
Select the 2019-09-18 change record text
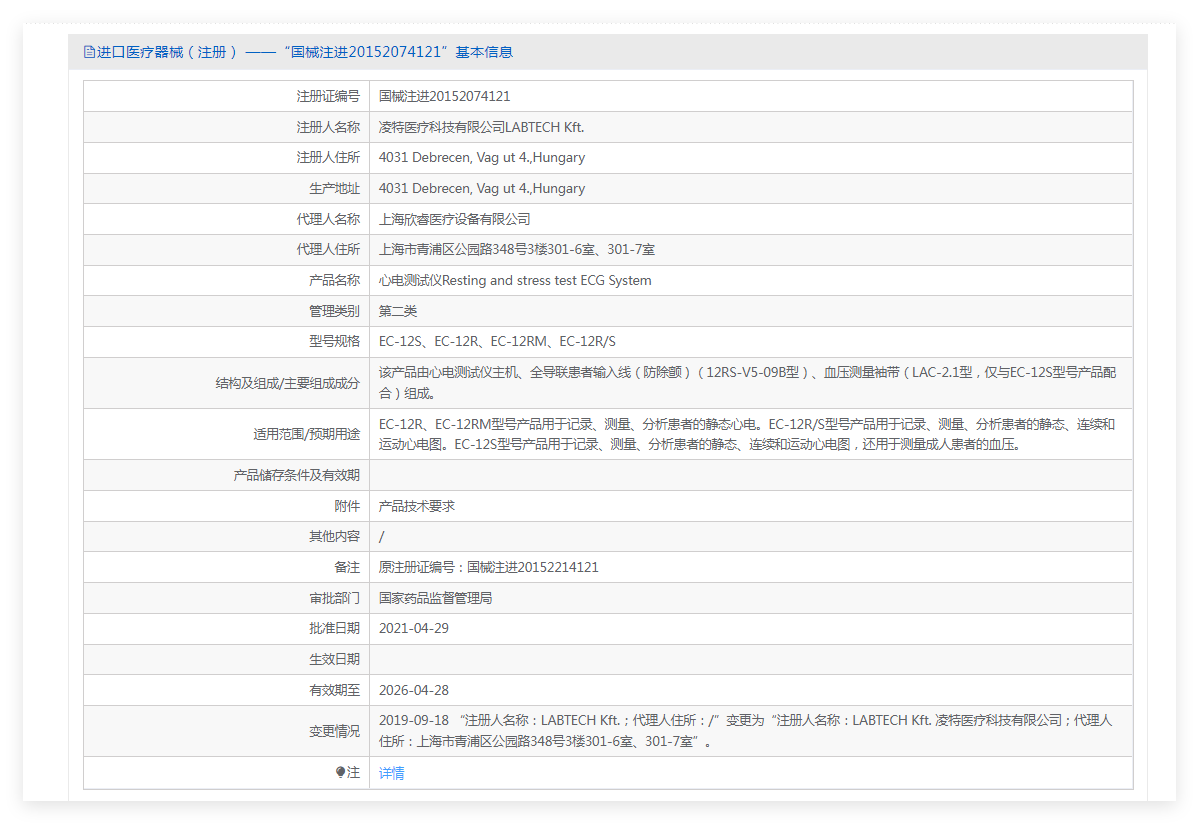(x=746, y=731)
